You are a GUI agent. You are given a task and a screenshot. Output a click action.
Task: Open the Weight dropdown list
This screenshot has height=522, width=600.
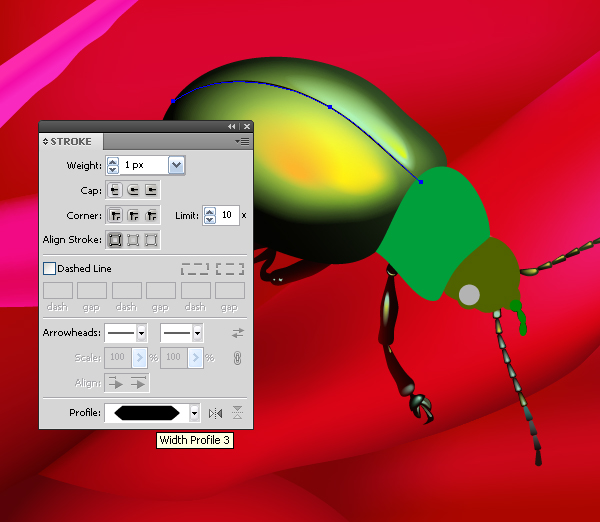click(176, 165)
